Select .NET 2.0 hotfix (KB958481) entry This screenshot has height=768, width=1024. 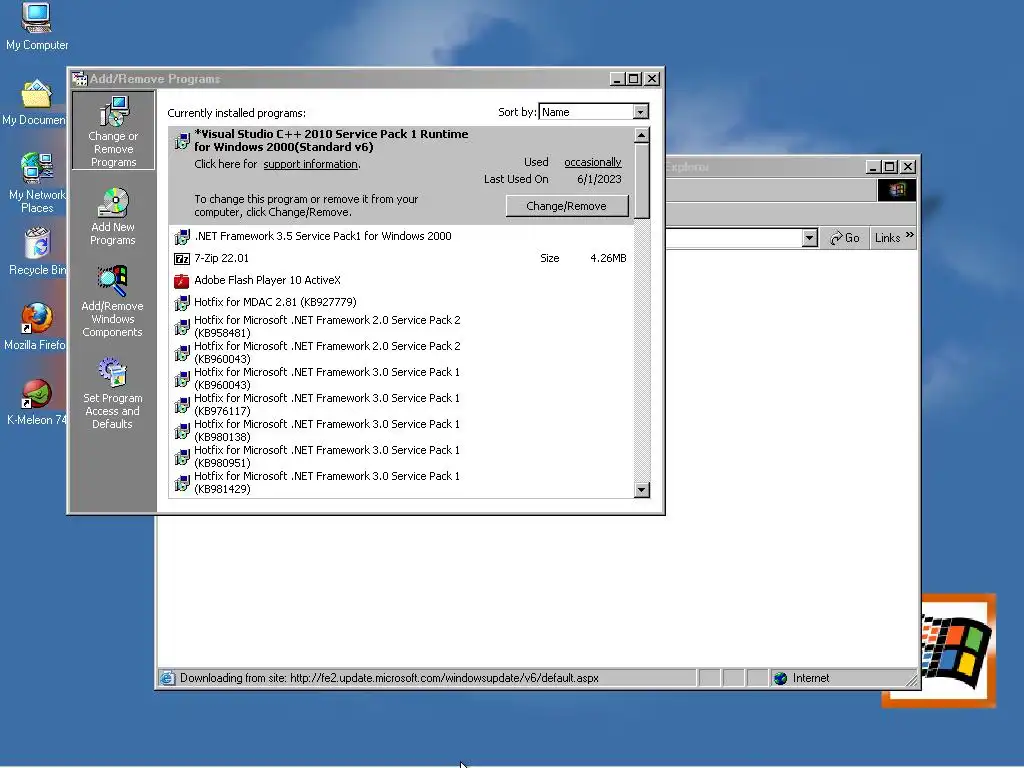tap(401, 327)
